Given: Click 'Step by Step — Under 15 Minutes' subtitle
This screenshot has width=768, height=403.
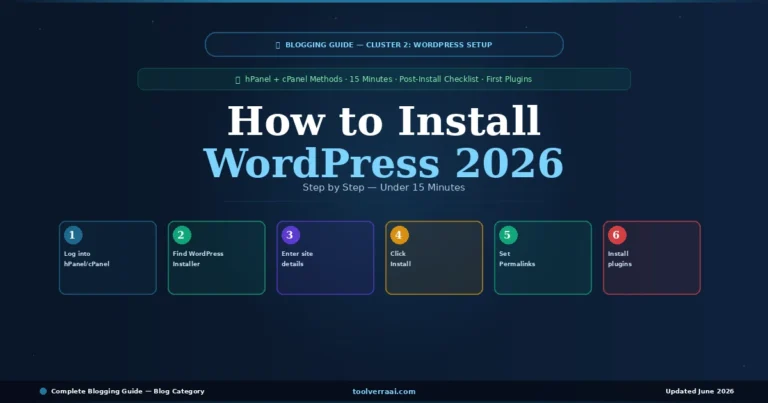Looking at the screenshot, I should (x=384, y=188).
